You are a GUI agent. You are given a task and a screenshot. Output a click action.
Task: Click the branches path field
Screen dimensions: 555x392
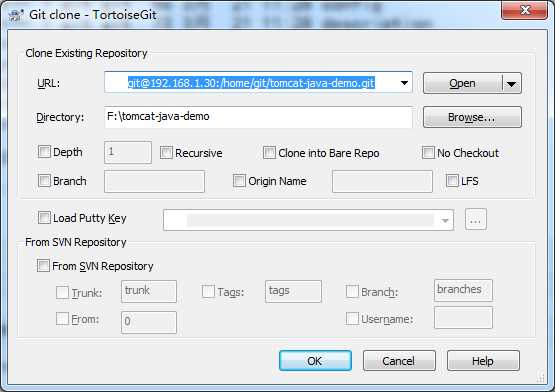click(463, 290)
